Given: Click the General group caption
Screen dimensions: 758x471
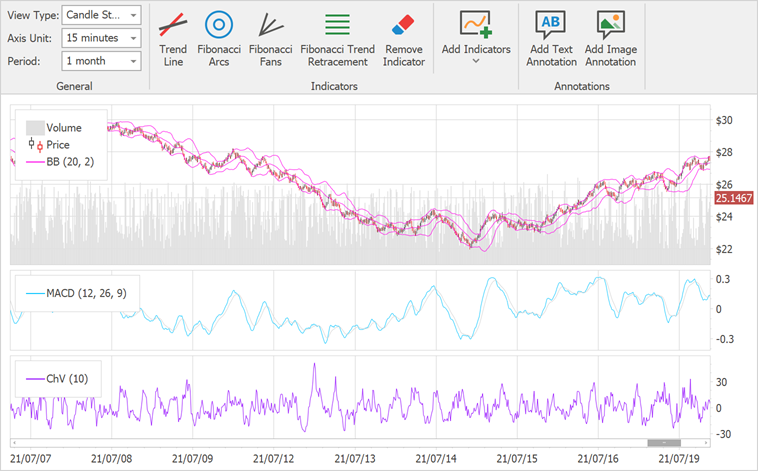Looking at the screenshot, I should [x=74, y=86].
